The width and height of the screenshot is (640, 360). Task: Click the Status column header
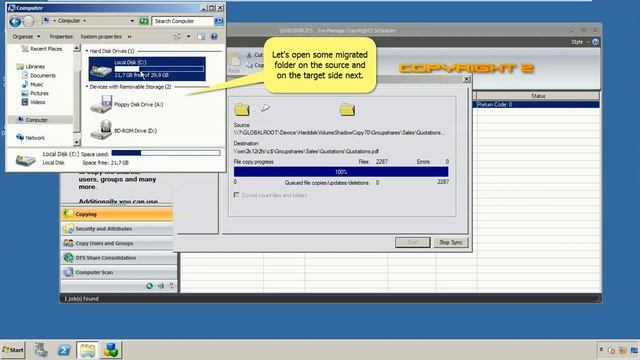coord(538,96)
